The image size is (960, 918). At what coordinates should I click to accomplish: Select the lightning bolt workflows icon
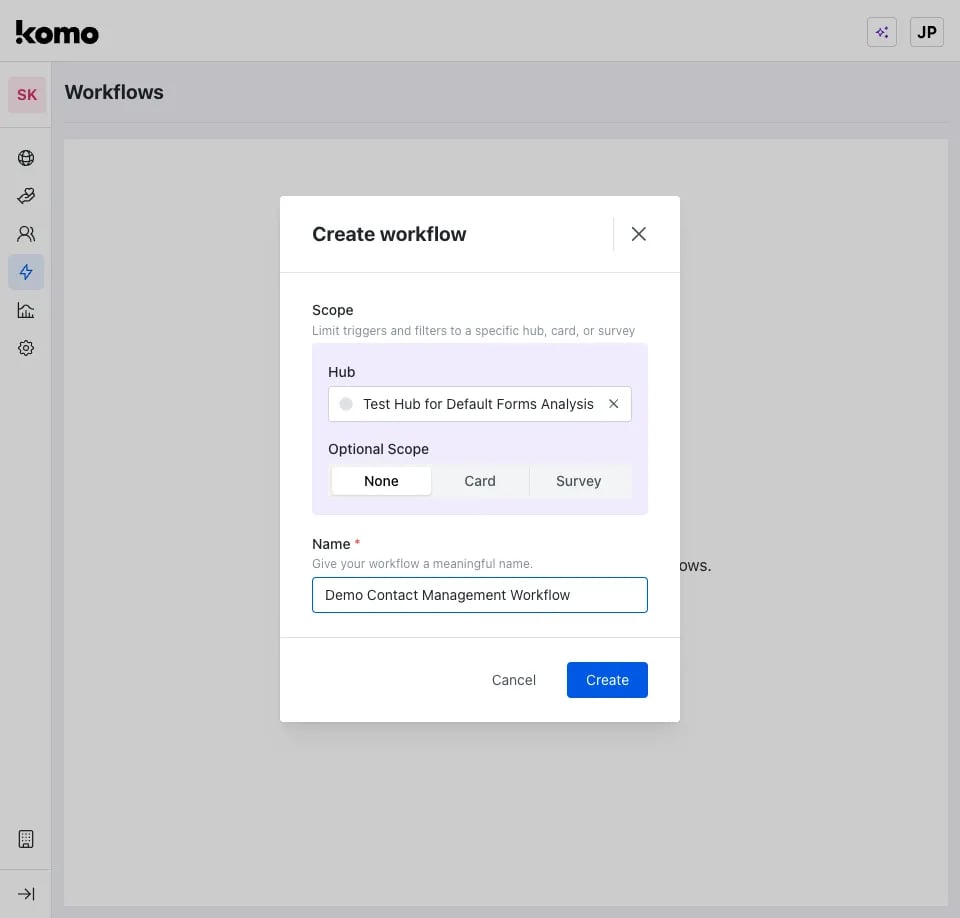(x=26, y=272)
